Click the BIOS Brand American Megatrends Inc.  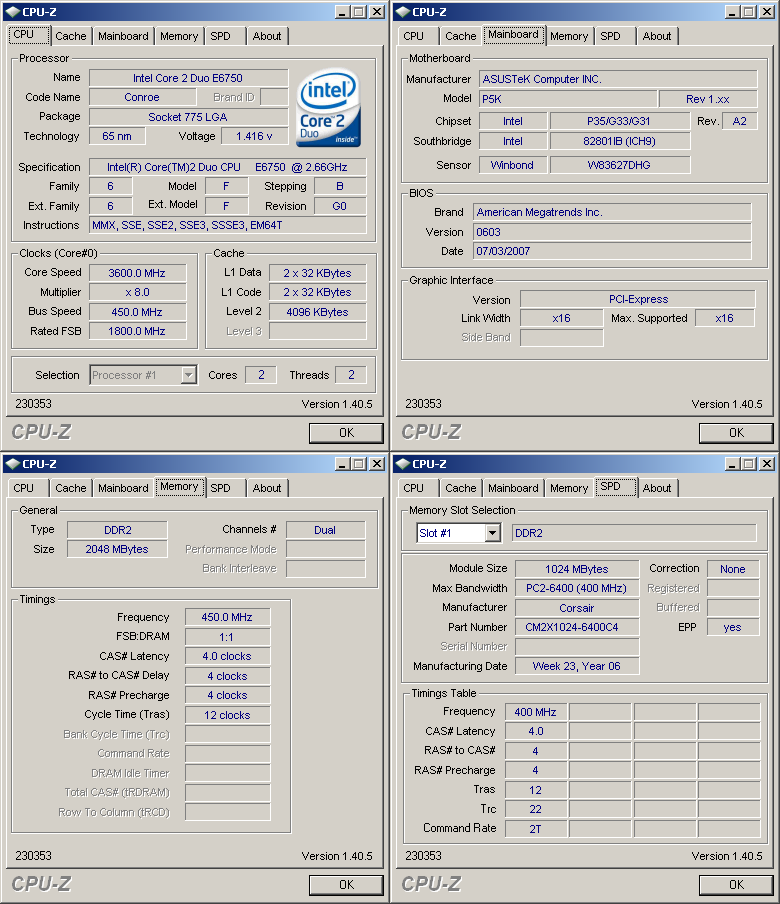coord(612,212)
